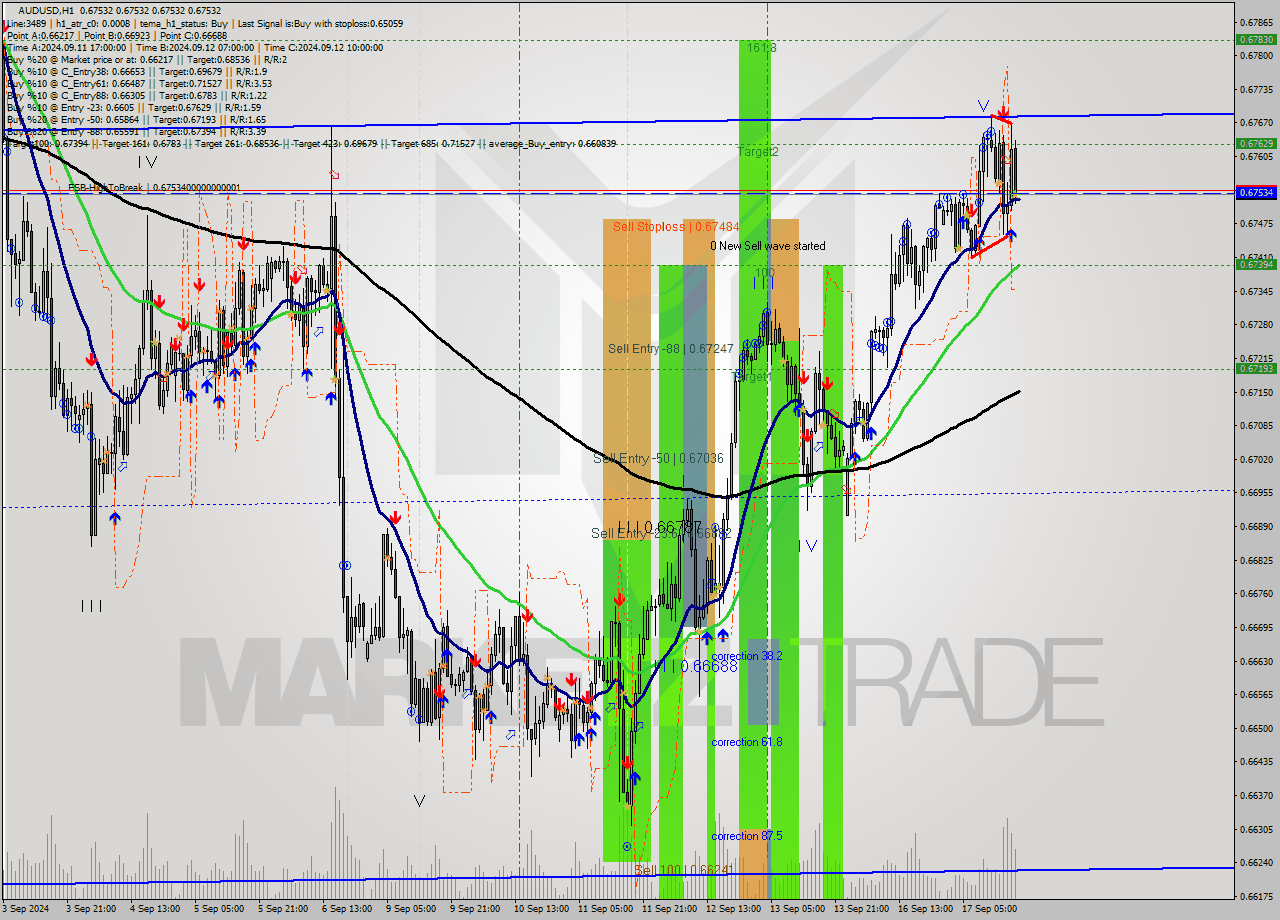Click the '16 Sep 13:00' time axis label
Viewport: 1280px width, 920px height.
coord(925,909)
